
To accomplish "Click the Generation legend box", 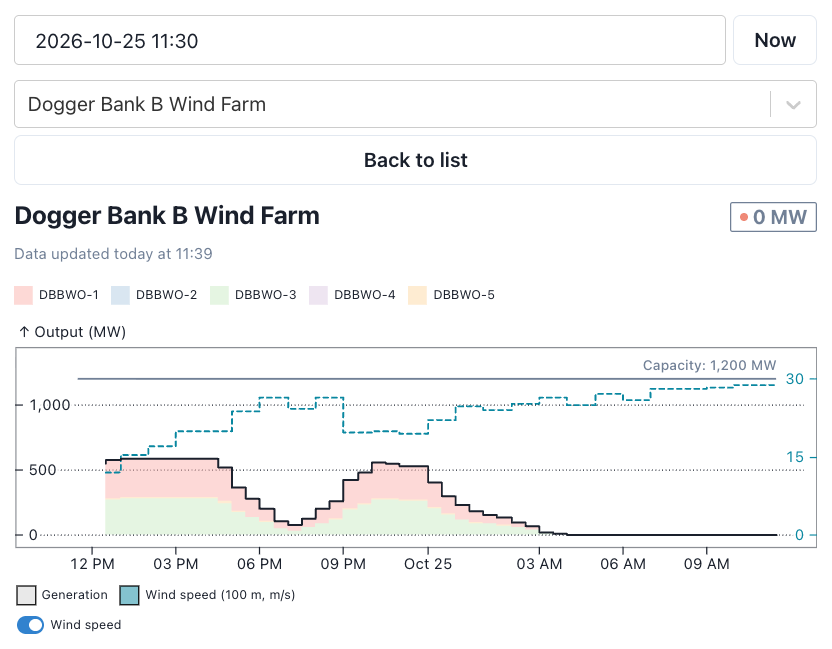I will pos(26,595).
